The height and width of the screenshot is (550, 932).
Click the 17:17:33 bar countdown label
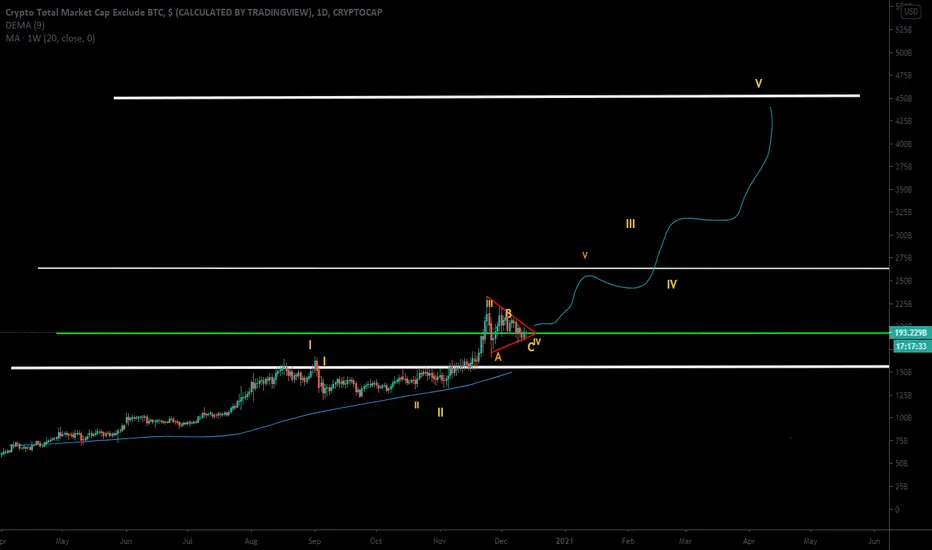coord(910,346)
